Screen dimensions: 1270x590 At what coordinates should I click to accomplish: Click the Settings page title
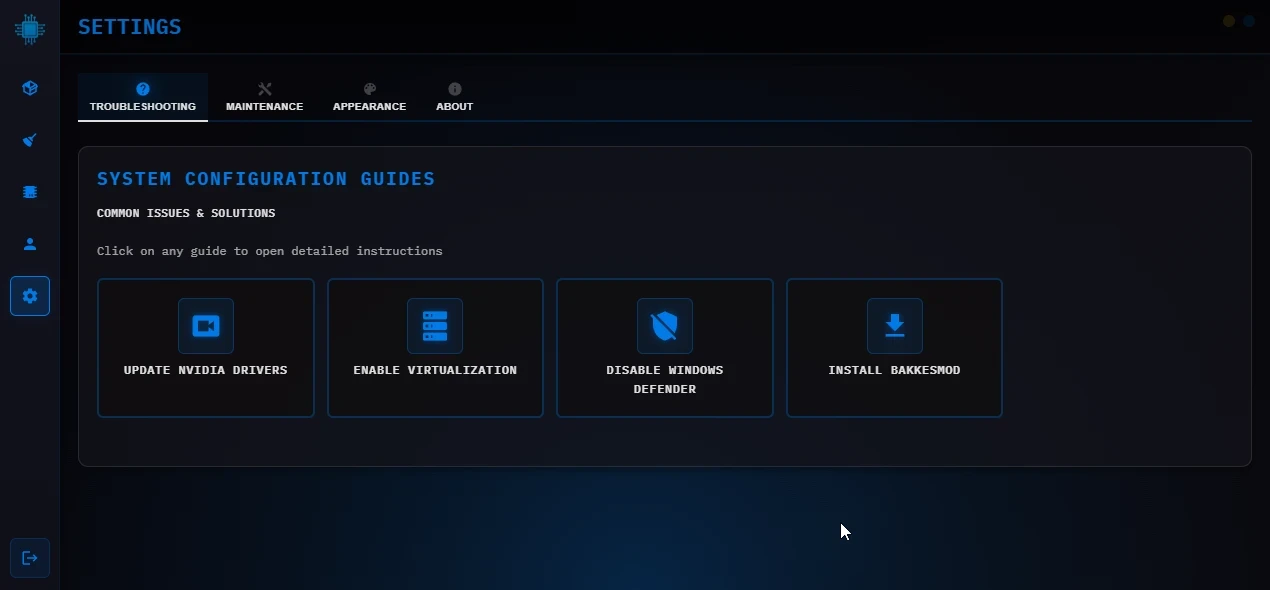[x=130, y=27]
